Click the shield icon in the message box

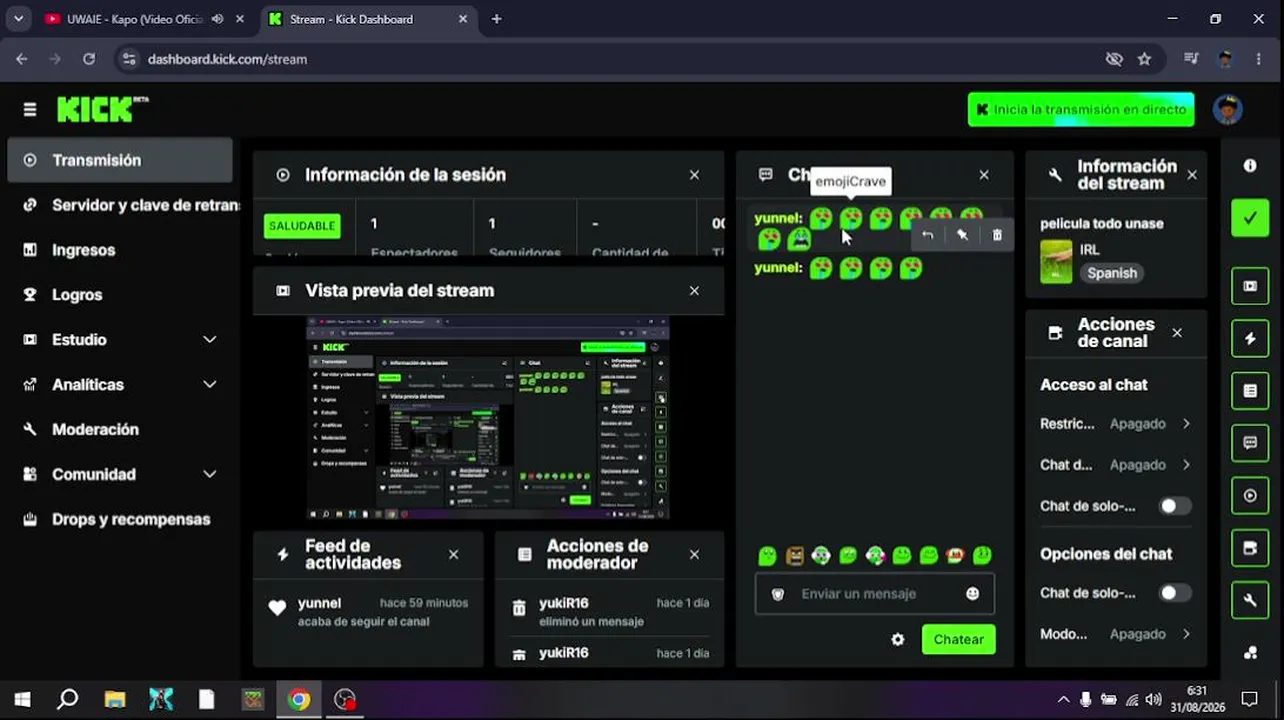click(x=778, y=594)
